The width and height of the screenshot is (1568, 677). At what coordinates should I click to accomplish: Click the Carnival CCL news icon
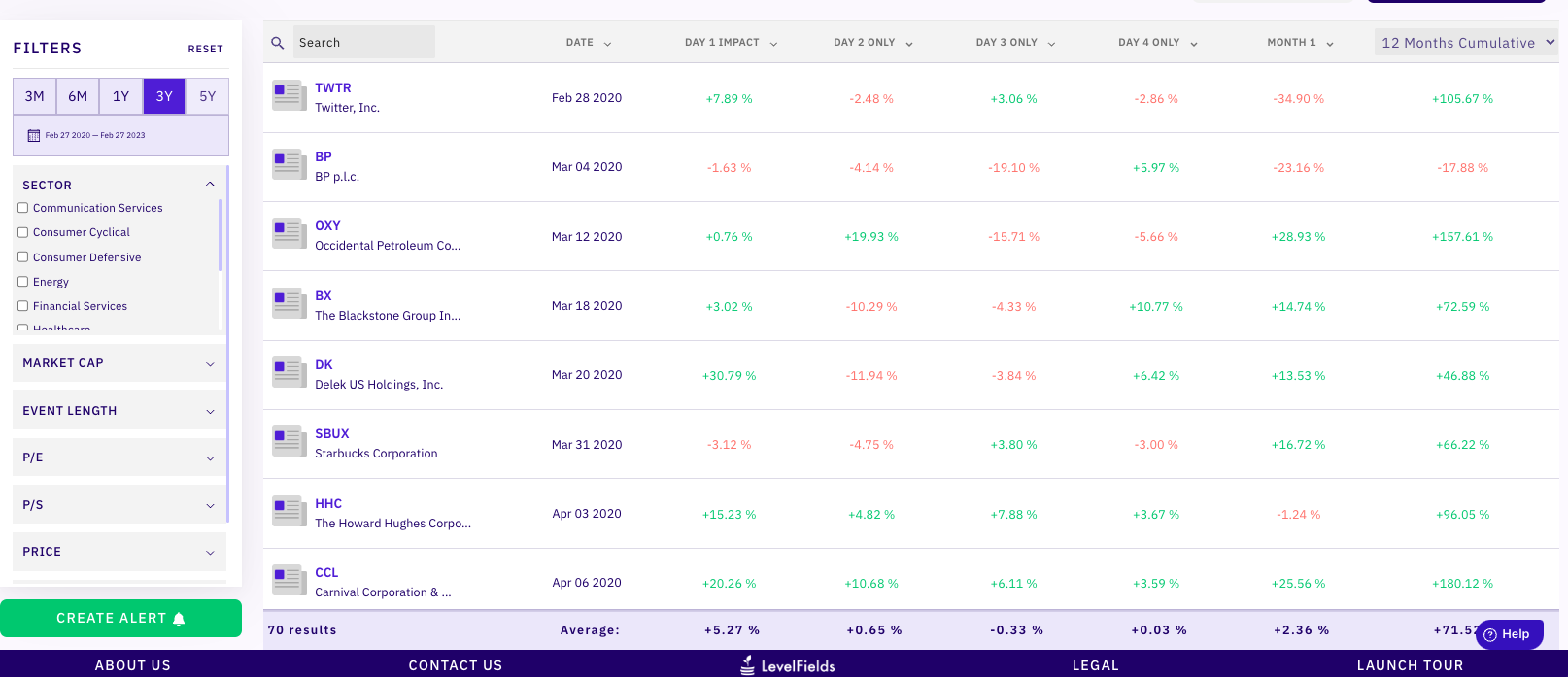tap(289, 580)
